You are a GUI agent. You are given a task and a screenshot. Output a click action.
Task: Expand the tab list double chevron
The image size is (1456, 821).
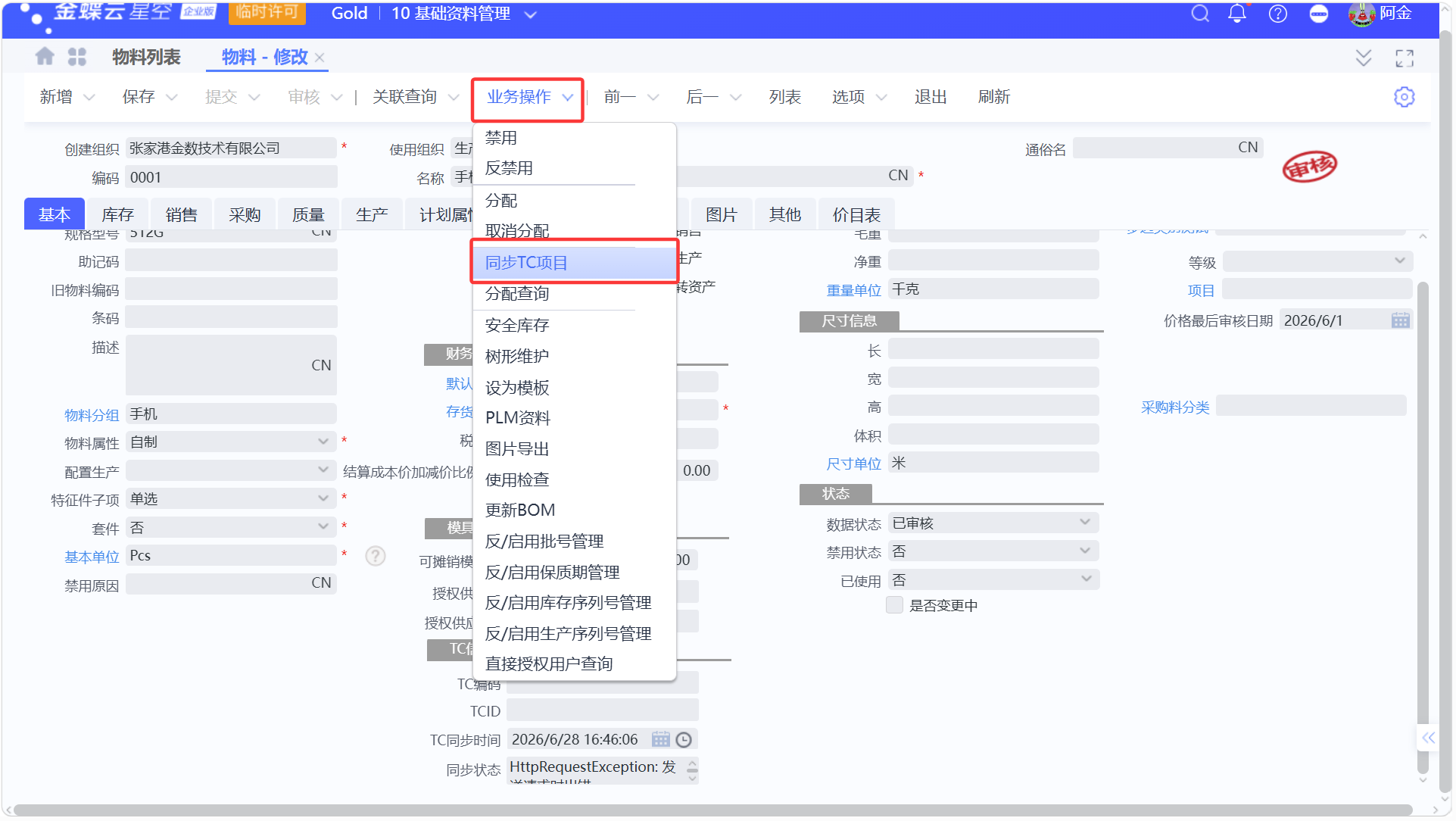click(x=1363, y=58)
